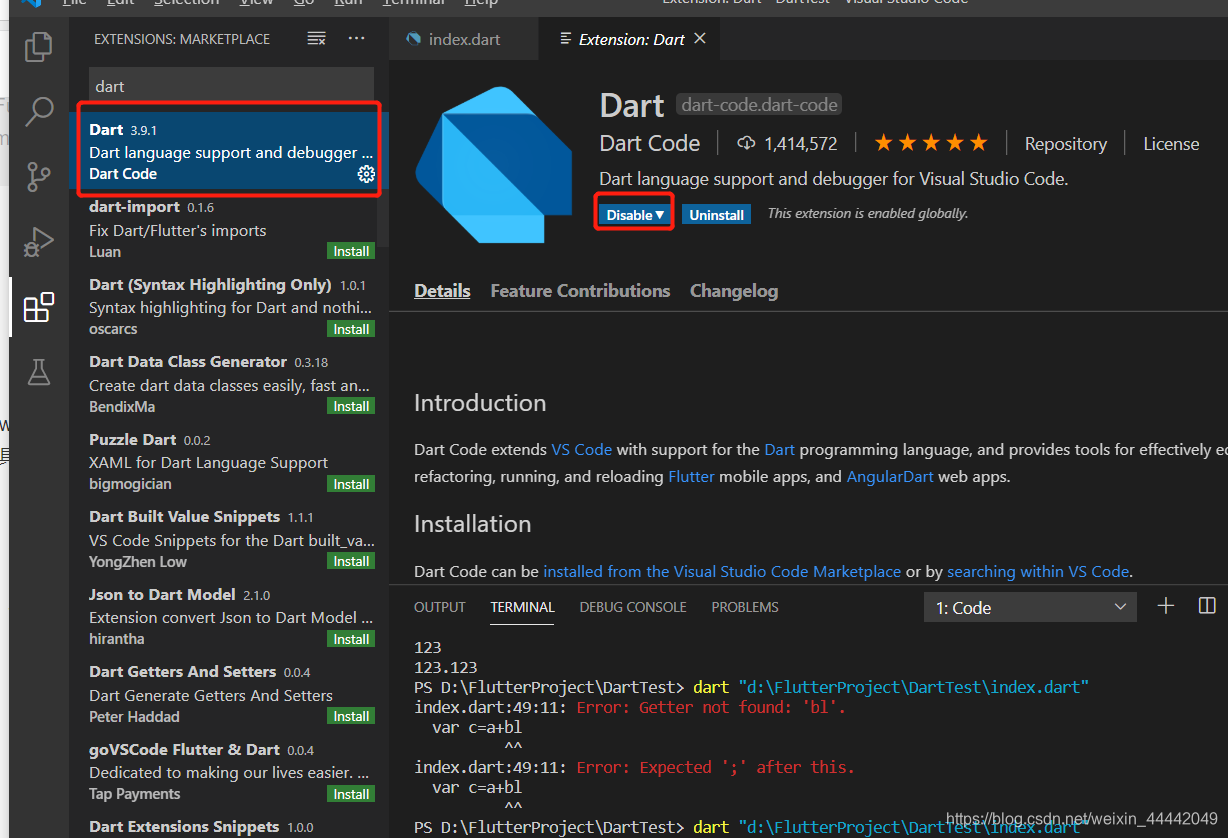
Task: Open the manage gear for Dart extension
Action: click(366, 174)
